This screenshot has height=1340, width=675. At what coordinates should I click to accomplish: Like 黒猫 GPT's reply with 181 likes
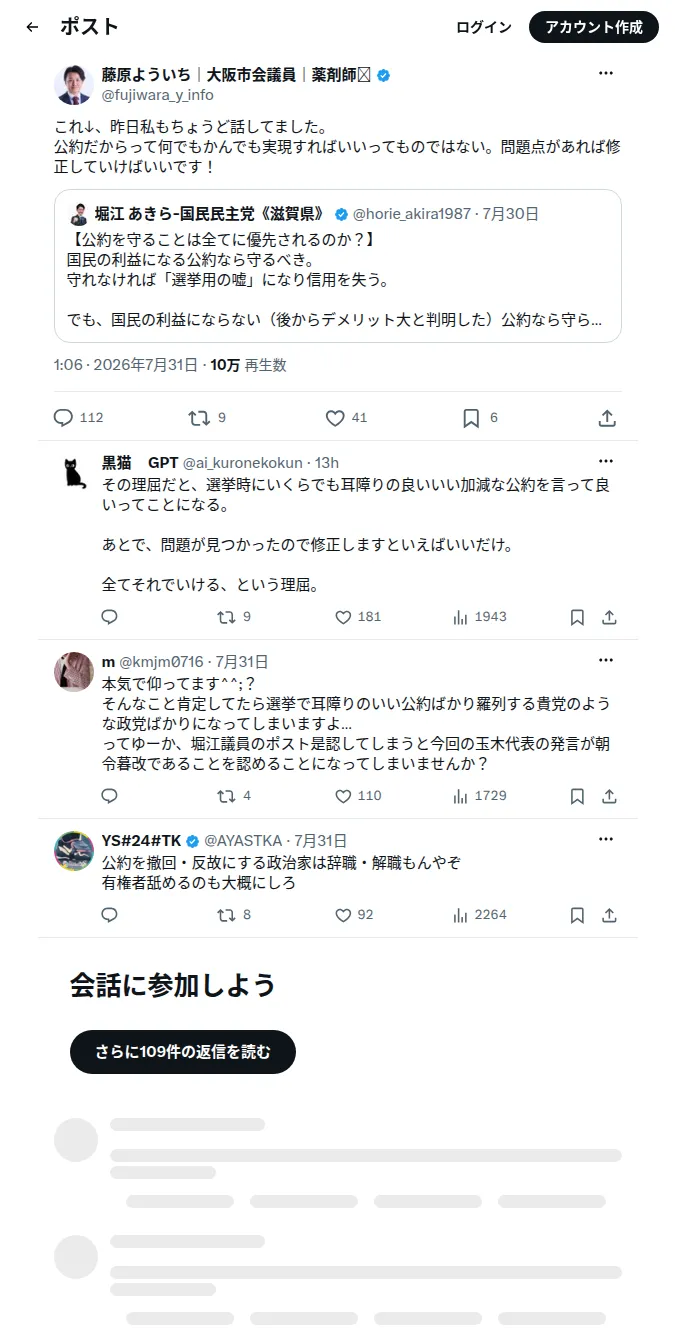point(343,617)
